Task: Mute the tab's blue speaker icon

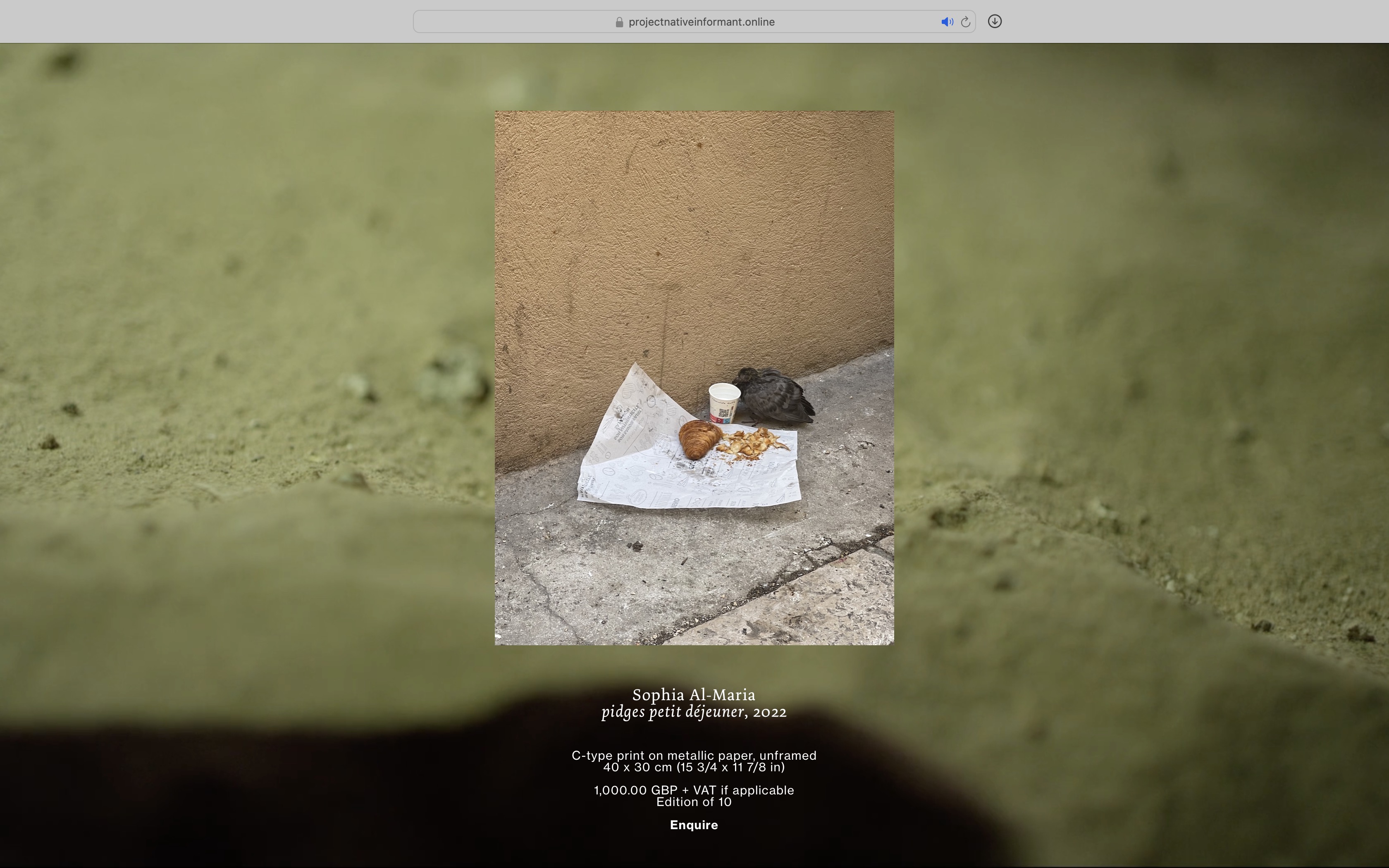Action: tap(947, 22)
